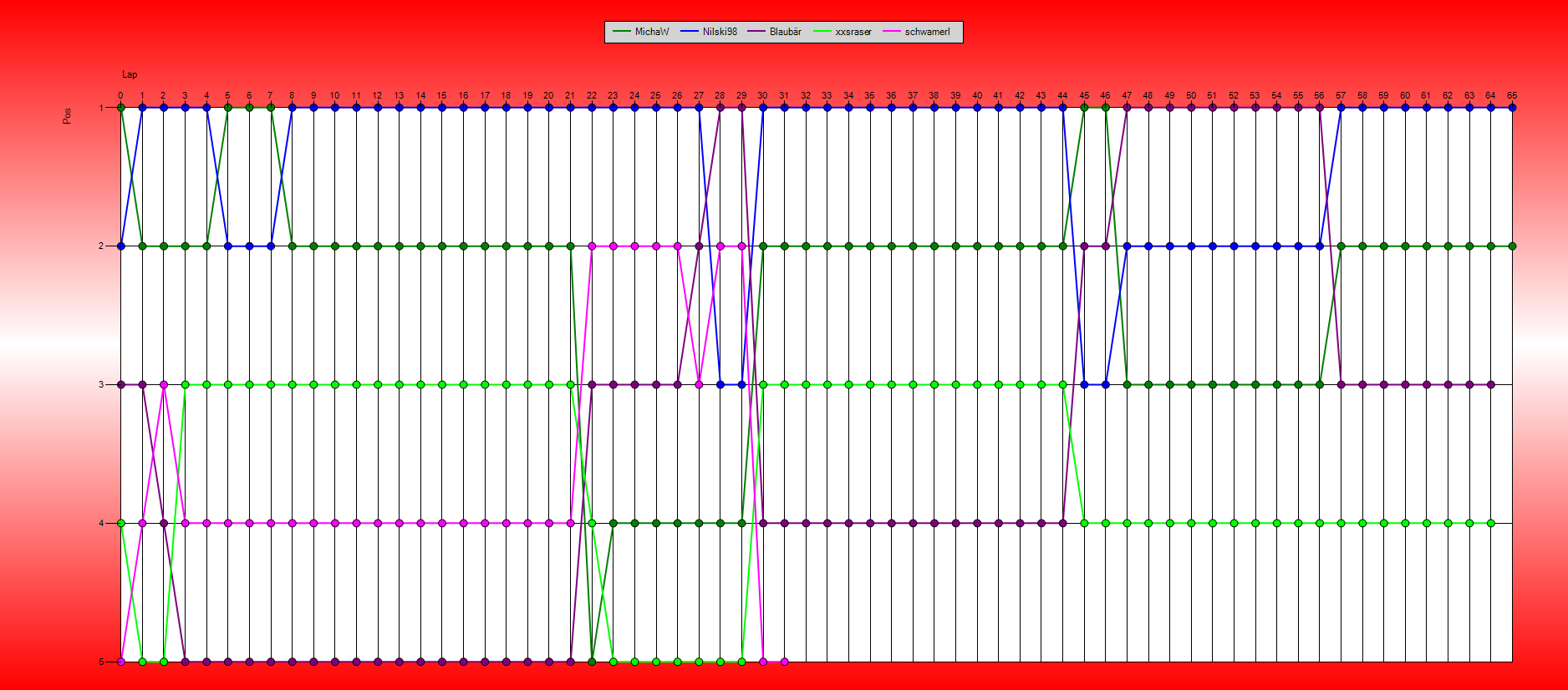The width and height of the screenshot is (1568, 690).
Task: Click Nilski98's marker at lap 57, position 1
Action: click(x=1341, y=108)
